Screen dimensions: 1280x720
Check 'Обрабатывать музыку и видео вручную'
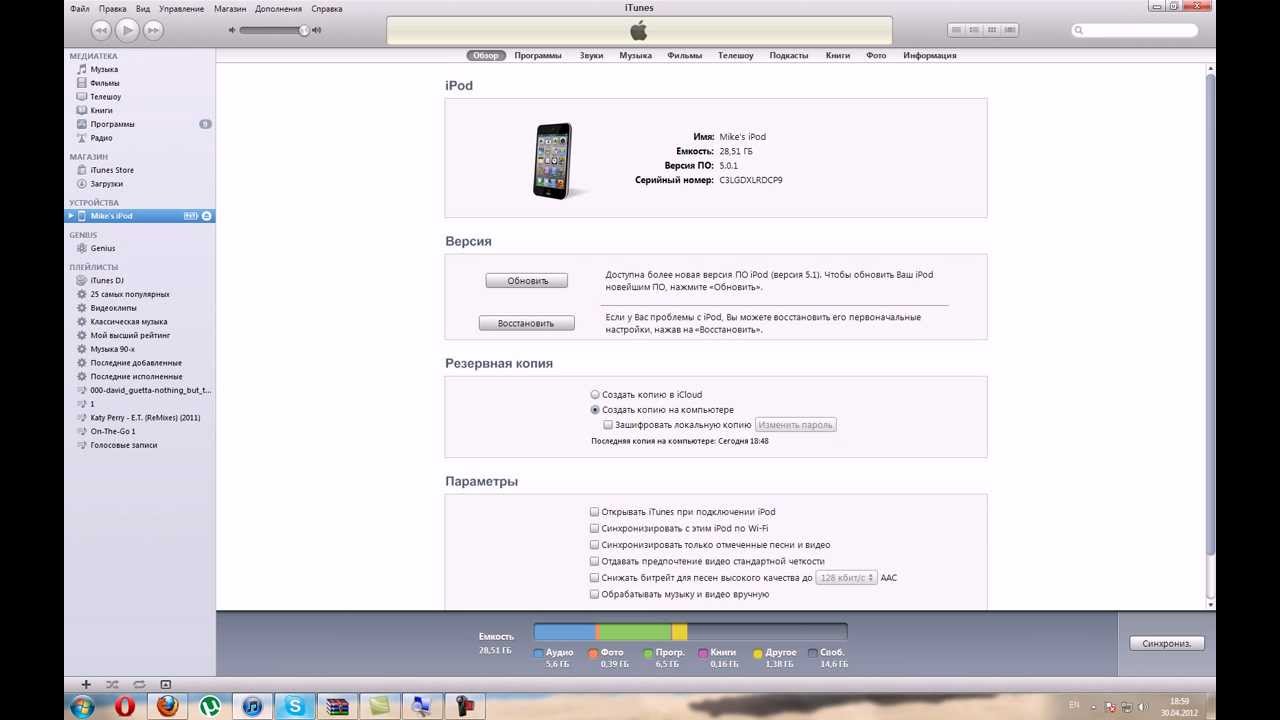(x=595, y=594)
